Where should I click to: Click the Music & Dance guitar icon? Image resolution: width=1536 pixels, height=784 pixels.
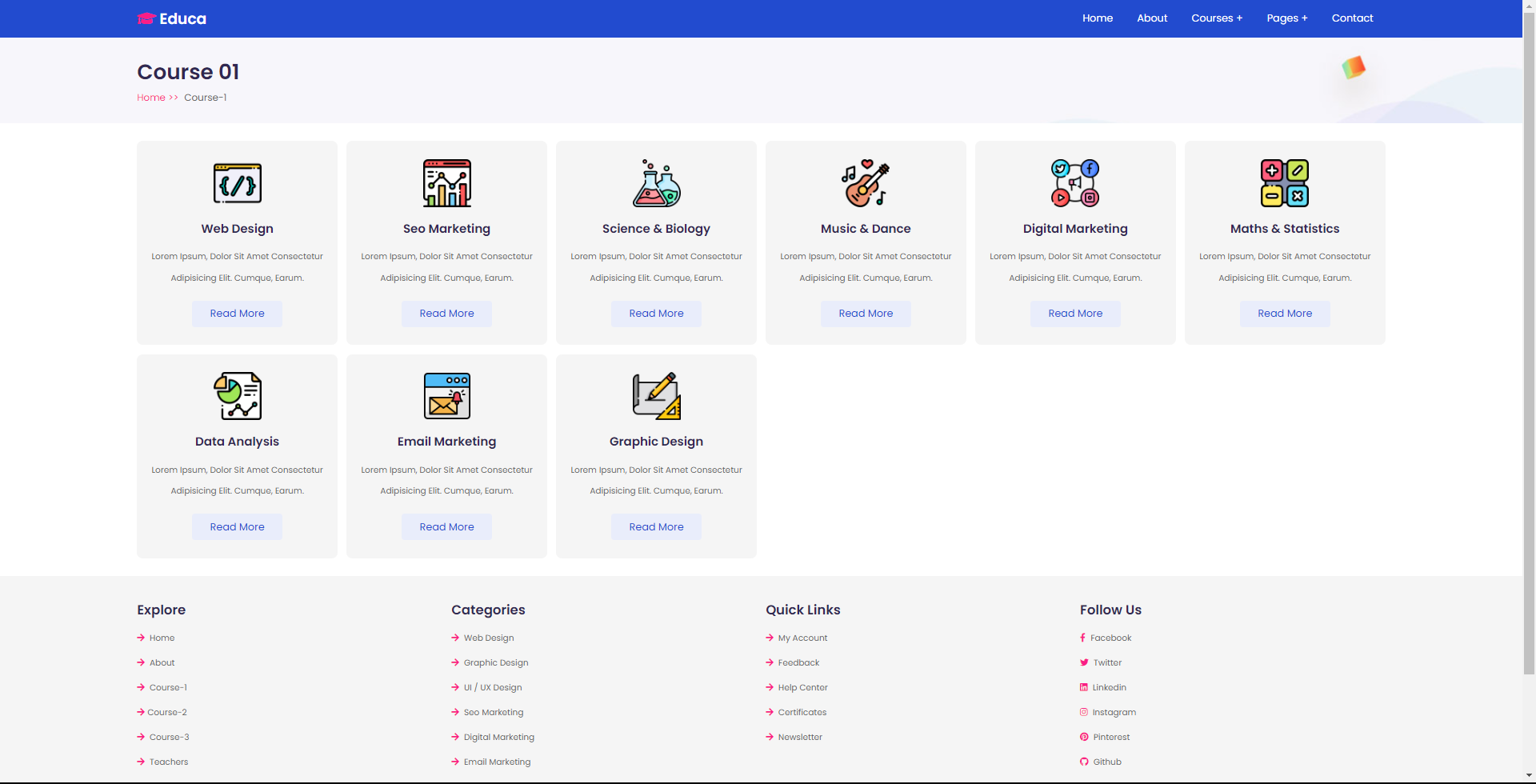click(866, 182)
